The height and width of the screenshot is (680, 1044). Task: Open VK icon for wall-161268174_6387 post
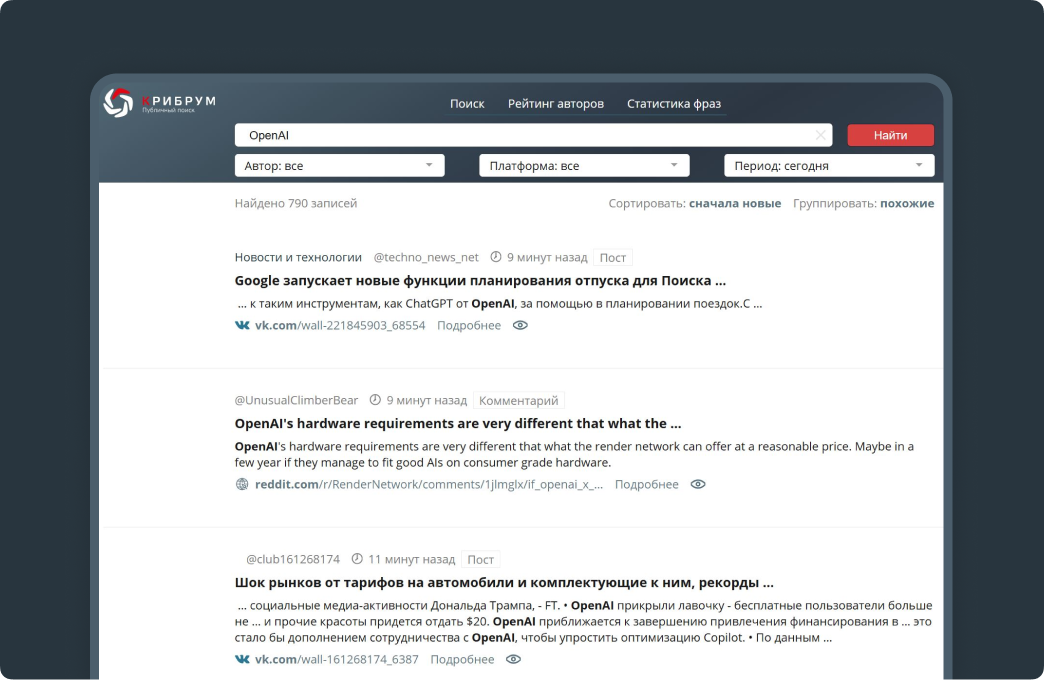242,659
